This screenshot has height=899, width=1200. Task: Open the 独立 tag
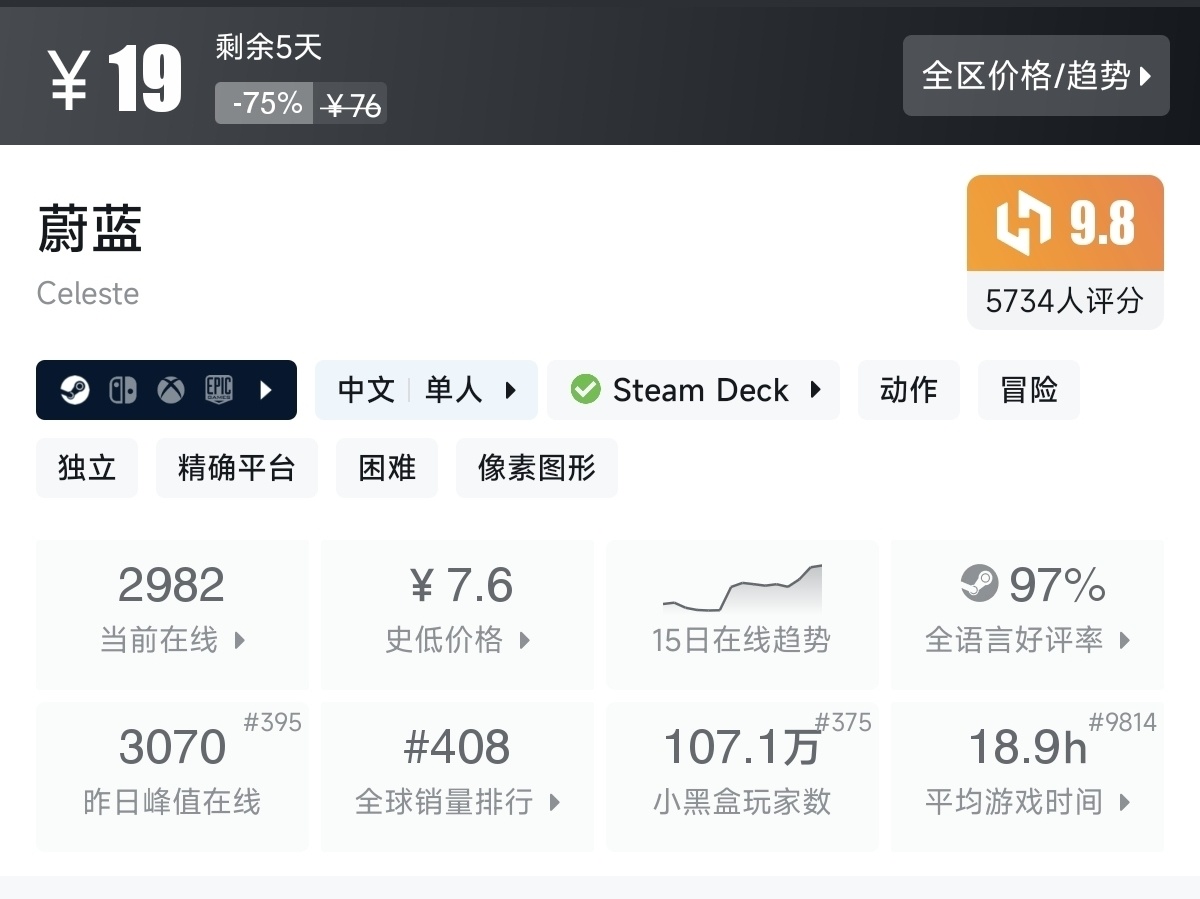pos(87,468)
